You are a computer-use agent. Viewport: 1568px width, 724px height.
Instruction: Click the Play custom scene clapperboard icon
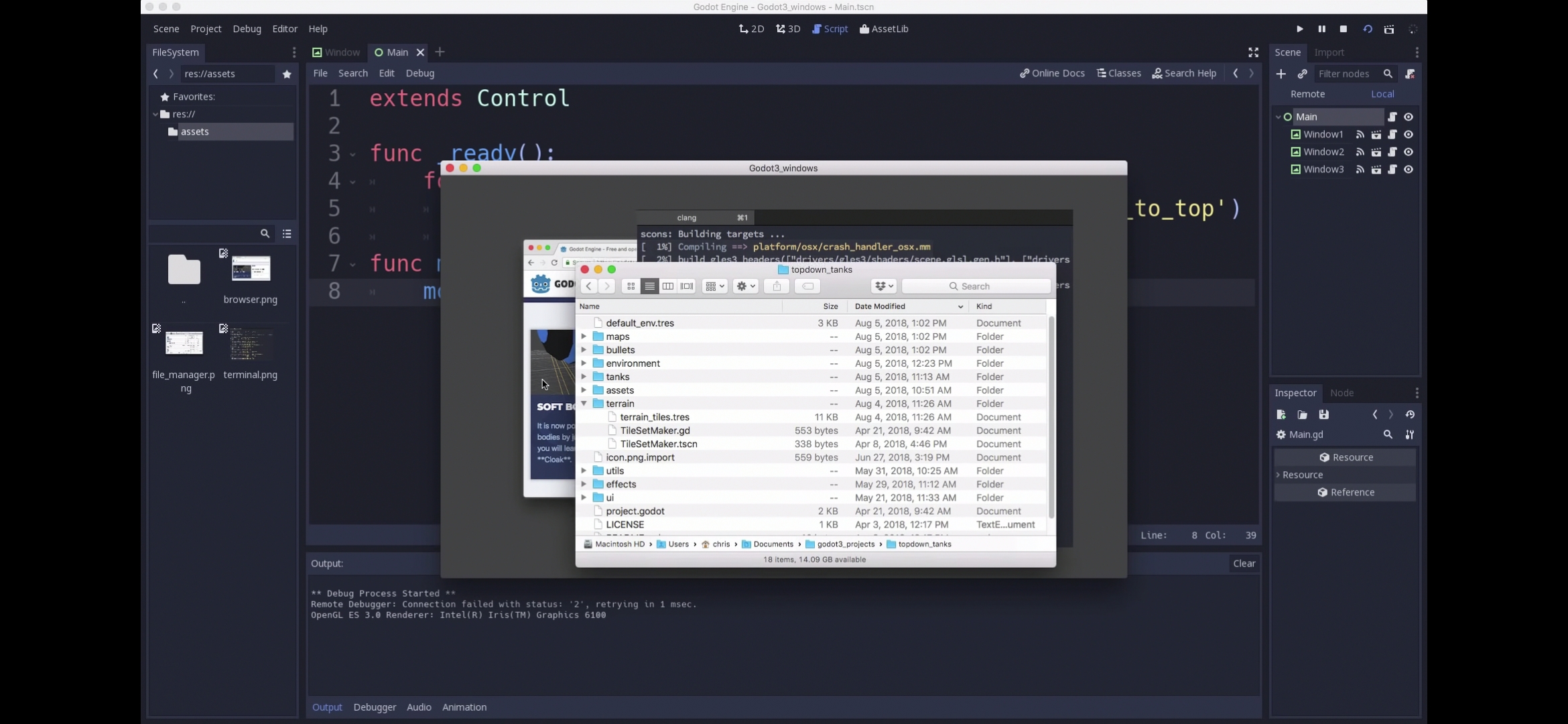point(1389,29)
